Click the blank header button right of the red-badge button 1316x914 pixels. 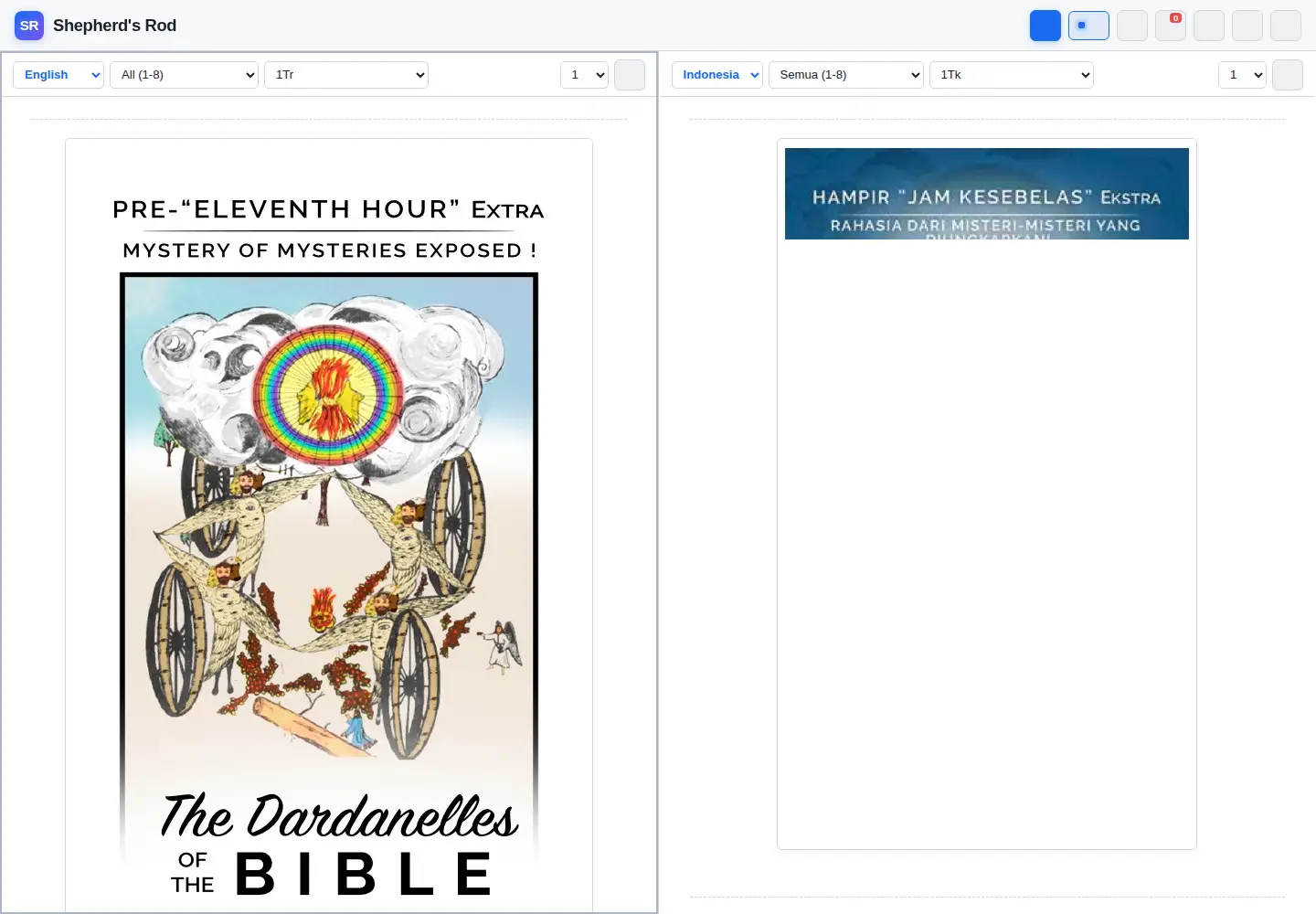coord(1209,26)
